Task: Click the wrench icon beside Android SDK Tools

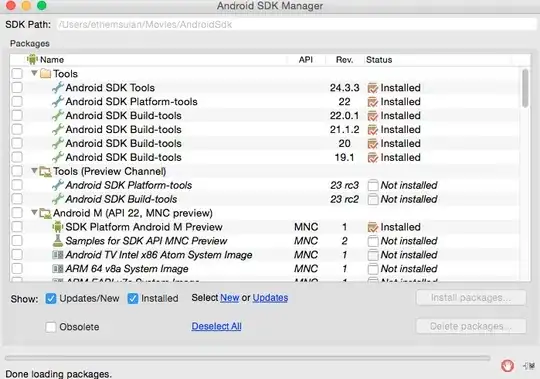Action: [x=58, y=87]
